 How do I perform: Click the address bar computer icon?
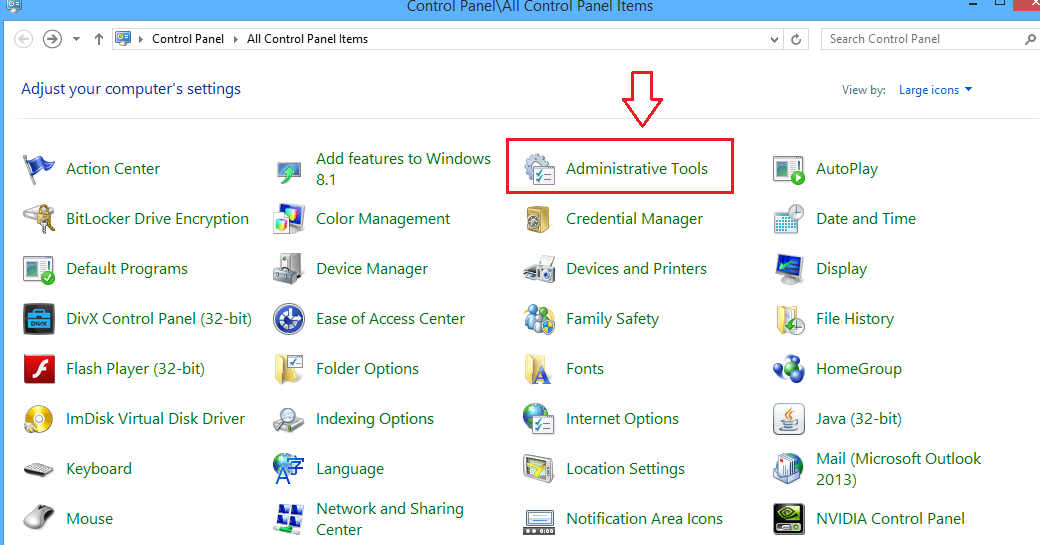pyautogui.click(x=123, y=38)
